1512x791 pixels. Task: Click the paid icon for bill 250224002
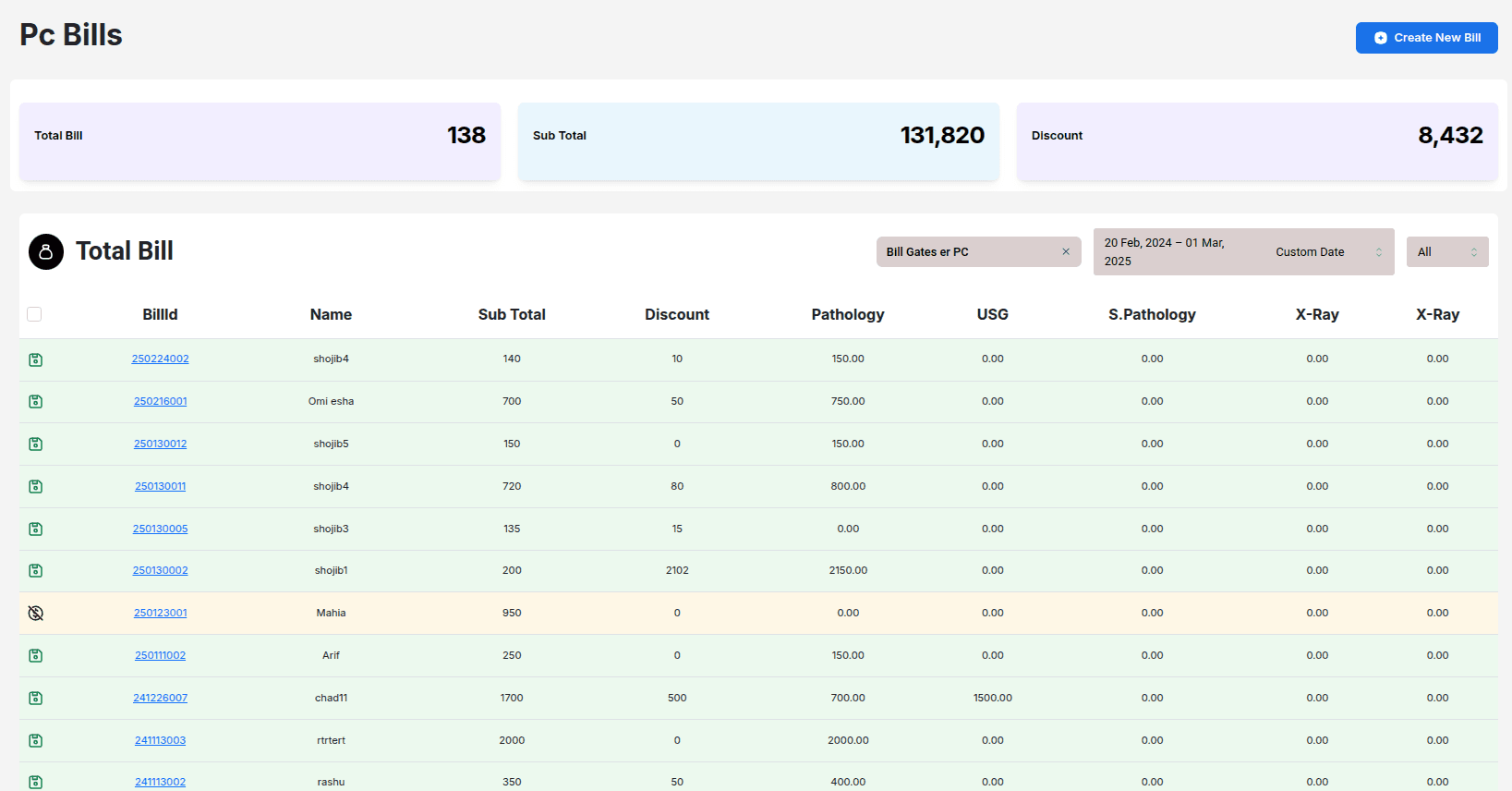click(x=36, y=359)
